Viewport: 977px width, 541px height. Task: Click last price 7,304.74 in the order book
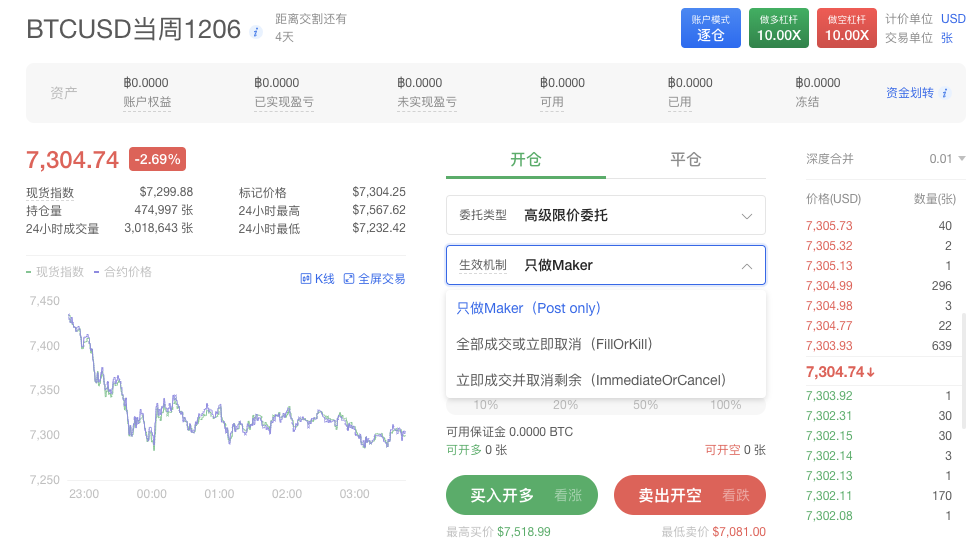click(840, 372)
